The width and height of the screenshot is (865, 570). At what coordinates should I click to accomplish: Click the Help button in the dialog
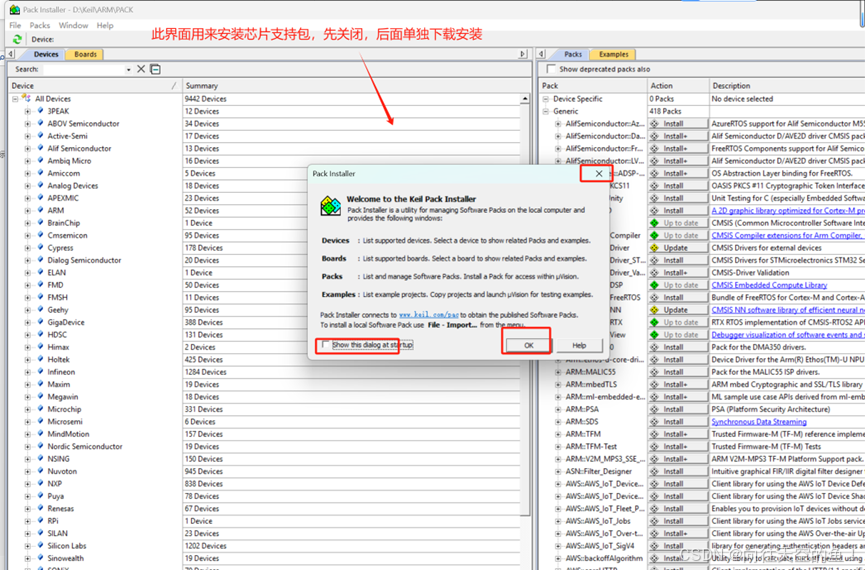pos(579,345)
